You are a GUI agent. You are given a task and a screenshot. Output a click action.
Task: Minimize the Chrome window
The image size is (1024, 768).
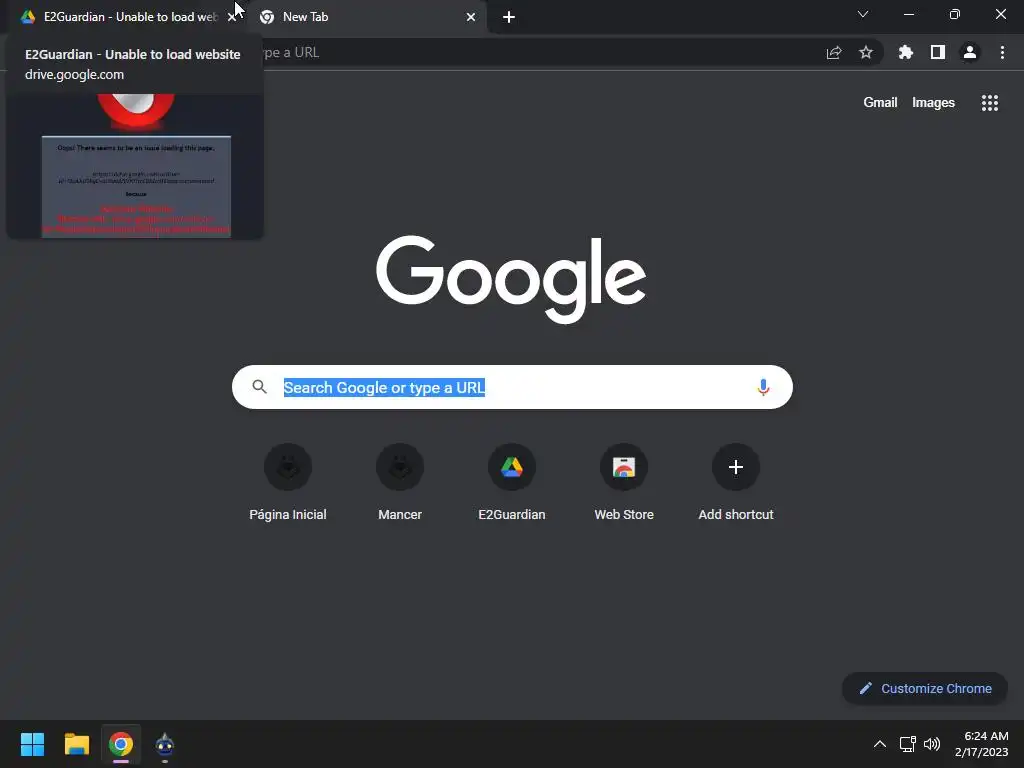[909, 14]
